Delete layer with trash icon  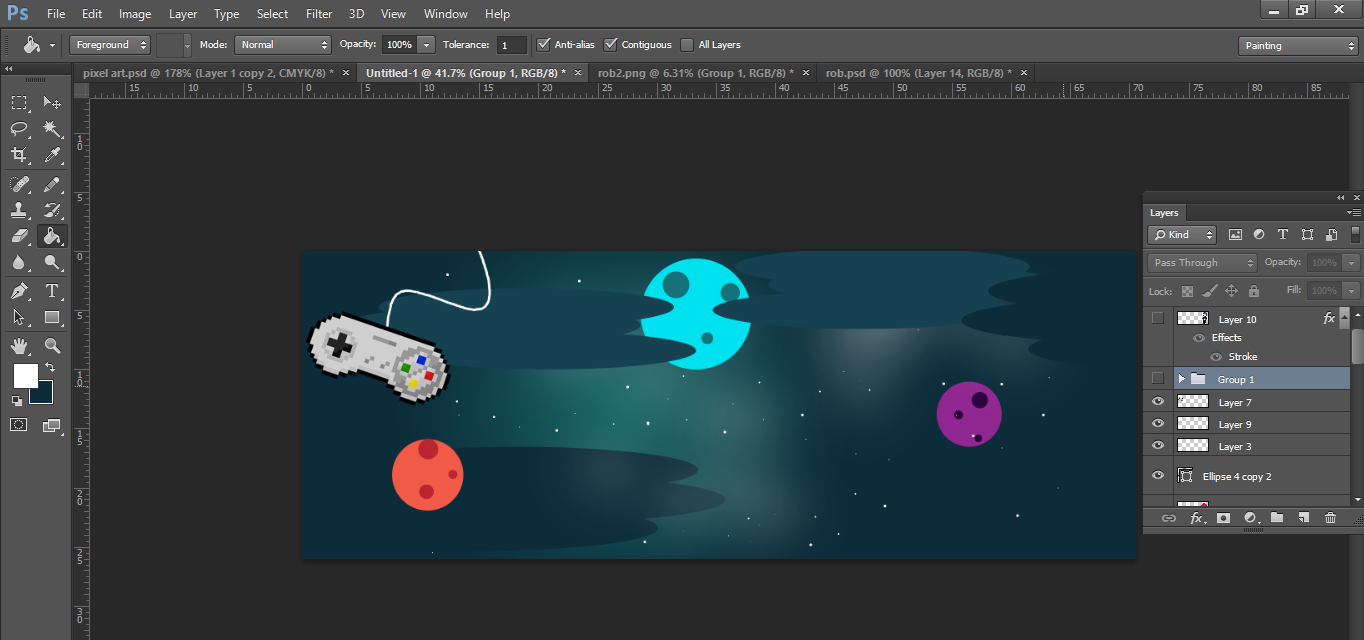tap(1330, 518)
